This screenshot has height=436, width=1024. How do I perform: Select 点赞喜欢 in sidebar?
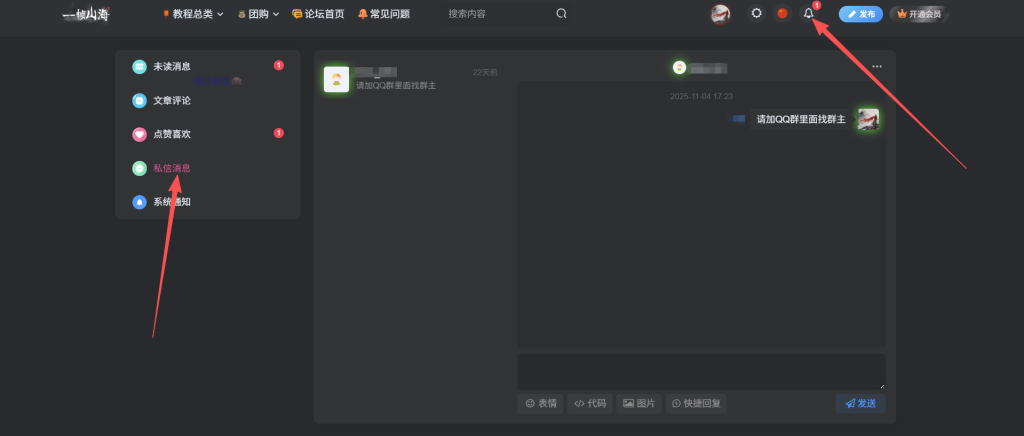tap(208, 134)
